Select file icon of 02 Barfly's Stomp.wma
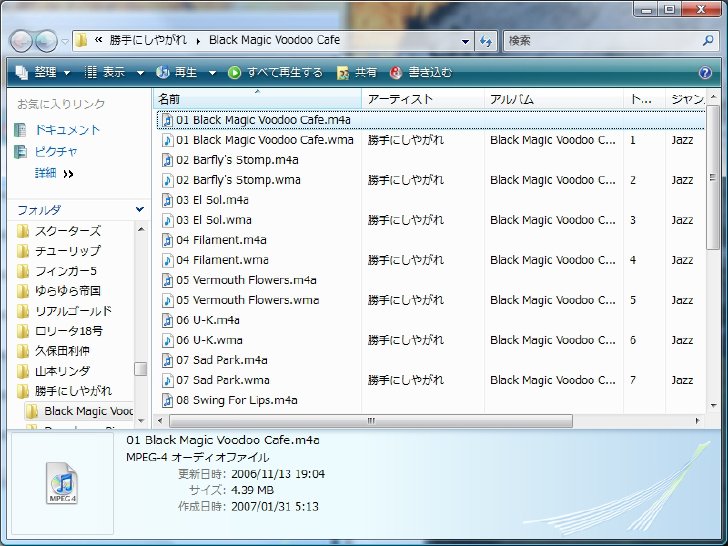 pos(167,180)
